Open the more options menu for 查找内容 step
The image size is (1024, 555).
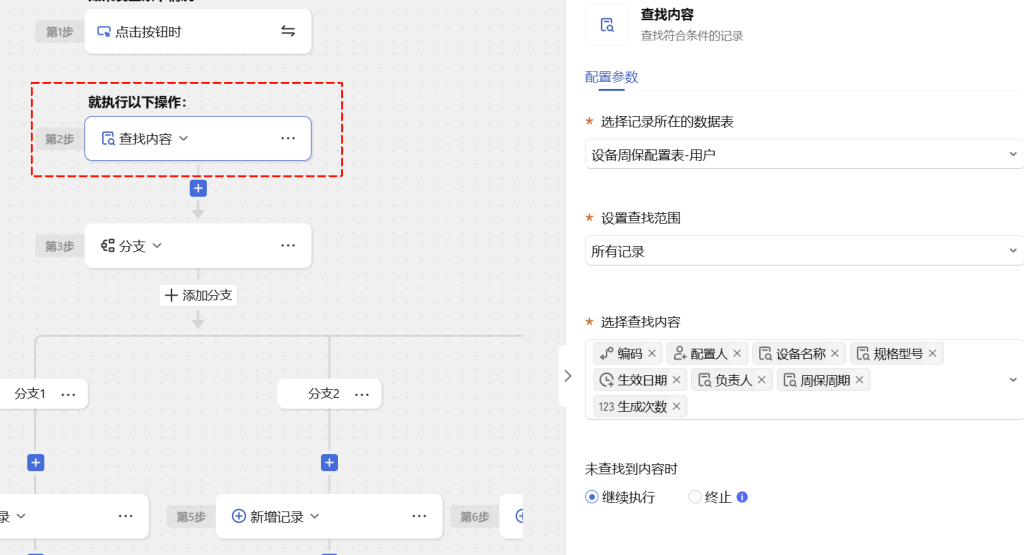288,138
